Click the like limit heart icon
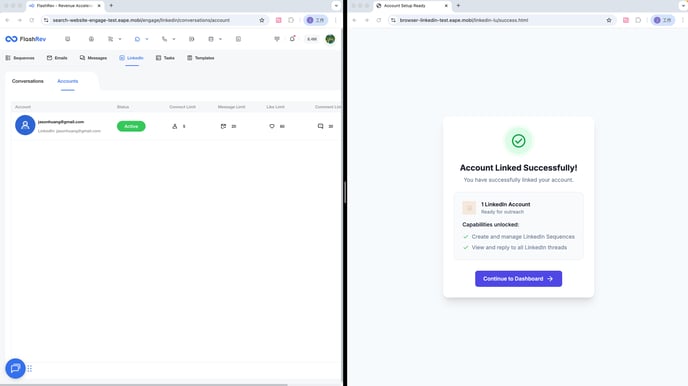The width and height of the screenshot is (688, 386). point(272,126)
